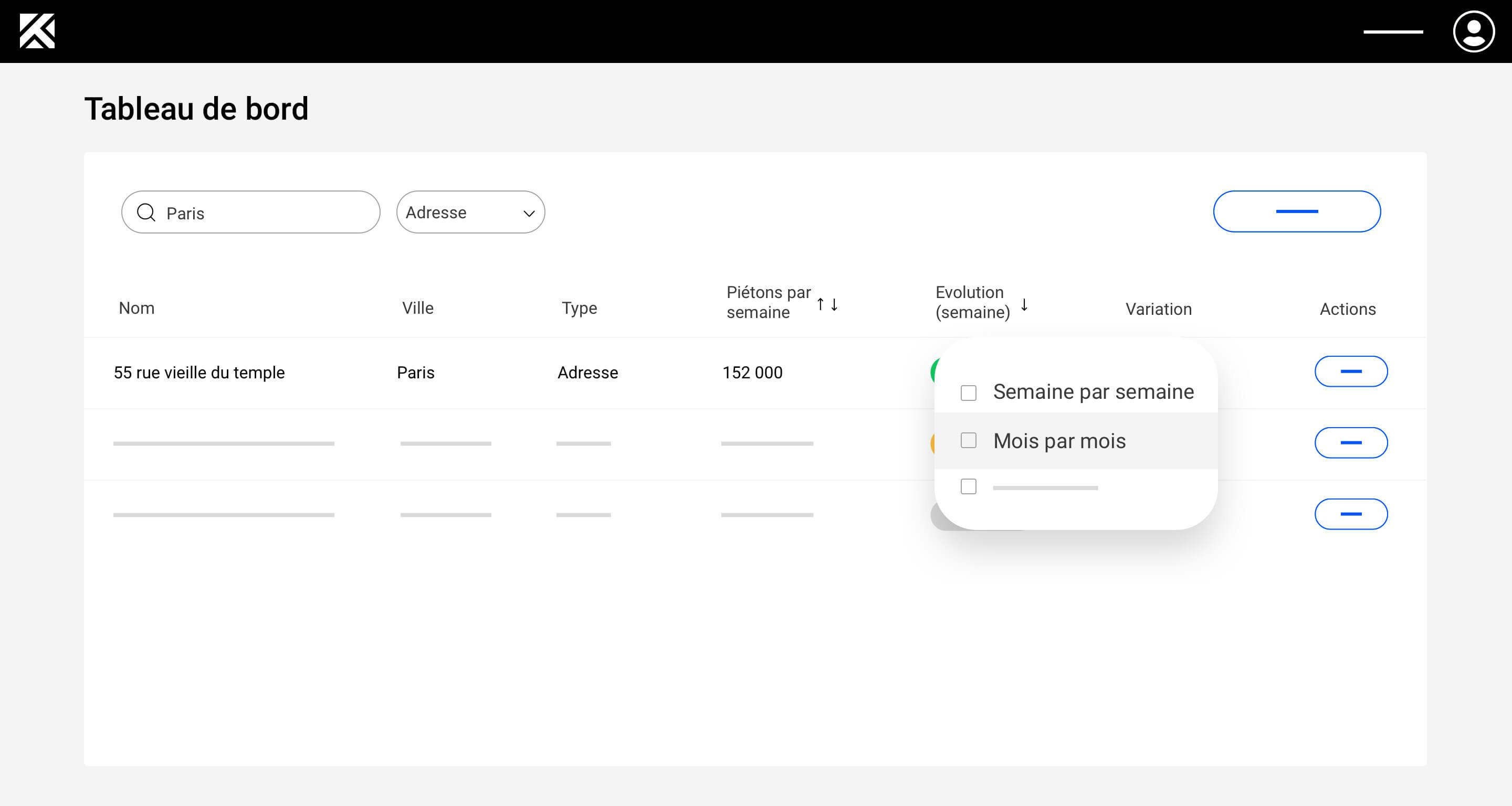Click the large blue outlined button
This screenshot has width=1512, height=806.
click(x=1297, y=211)
